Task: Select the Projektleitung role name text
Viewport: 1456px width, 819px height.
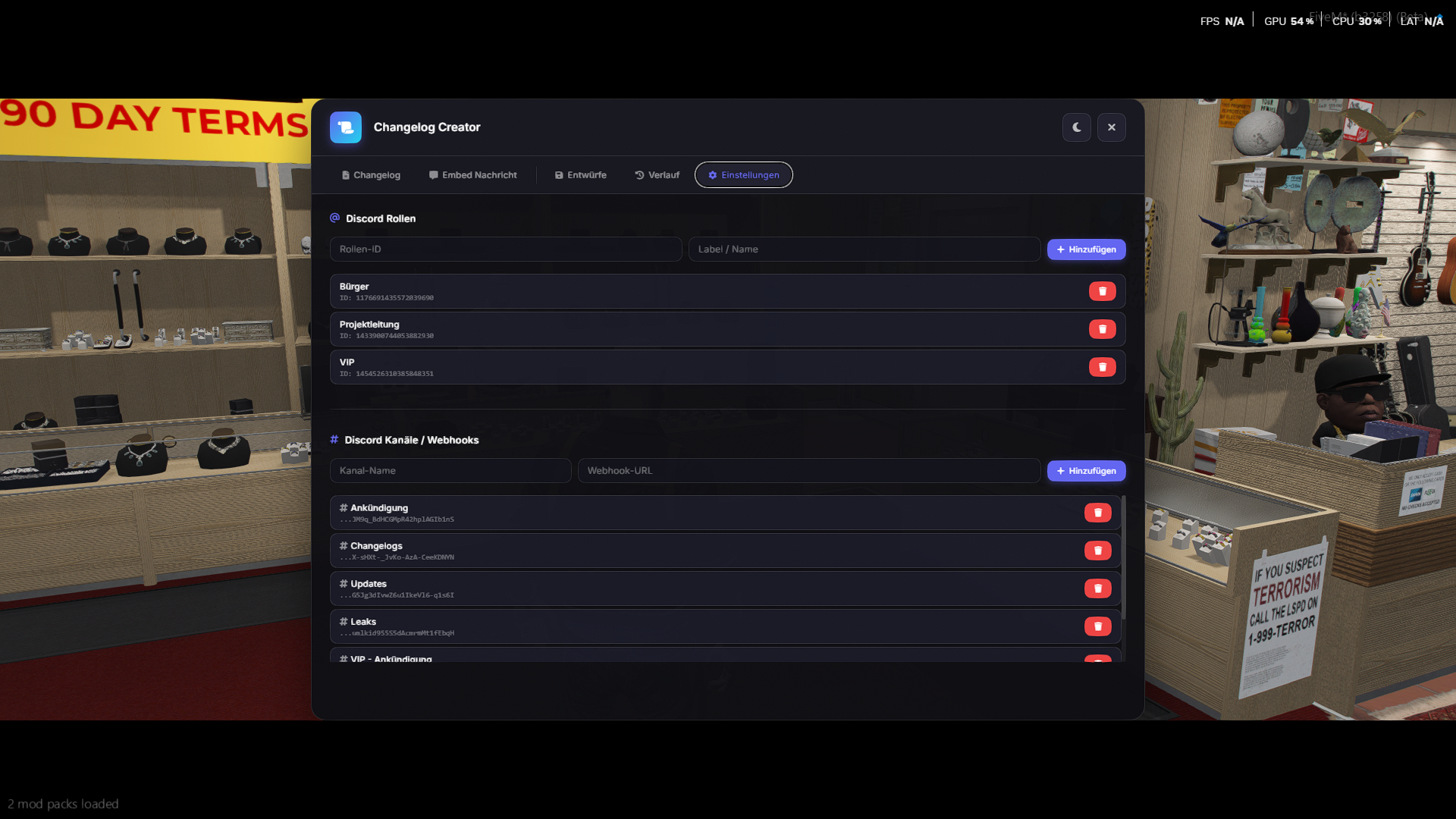Action: click(369, 325)
